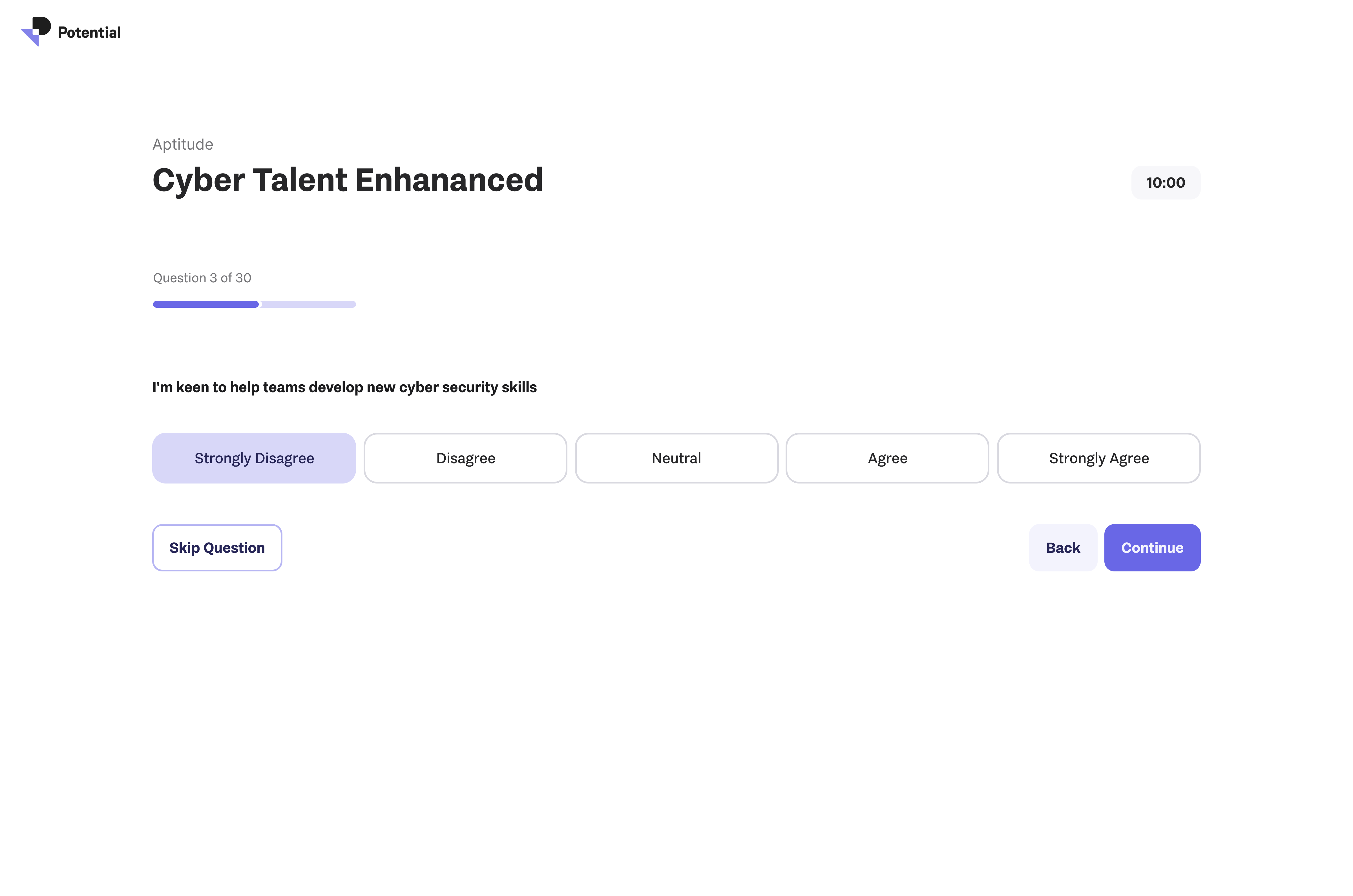Choose Strongly Agree for this statement
This screenshot has width=1353, height=896.
(x=1098, y=458)
